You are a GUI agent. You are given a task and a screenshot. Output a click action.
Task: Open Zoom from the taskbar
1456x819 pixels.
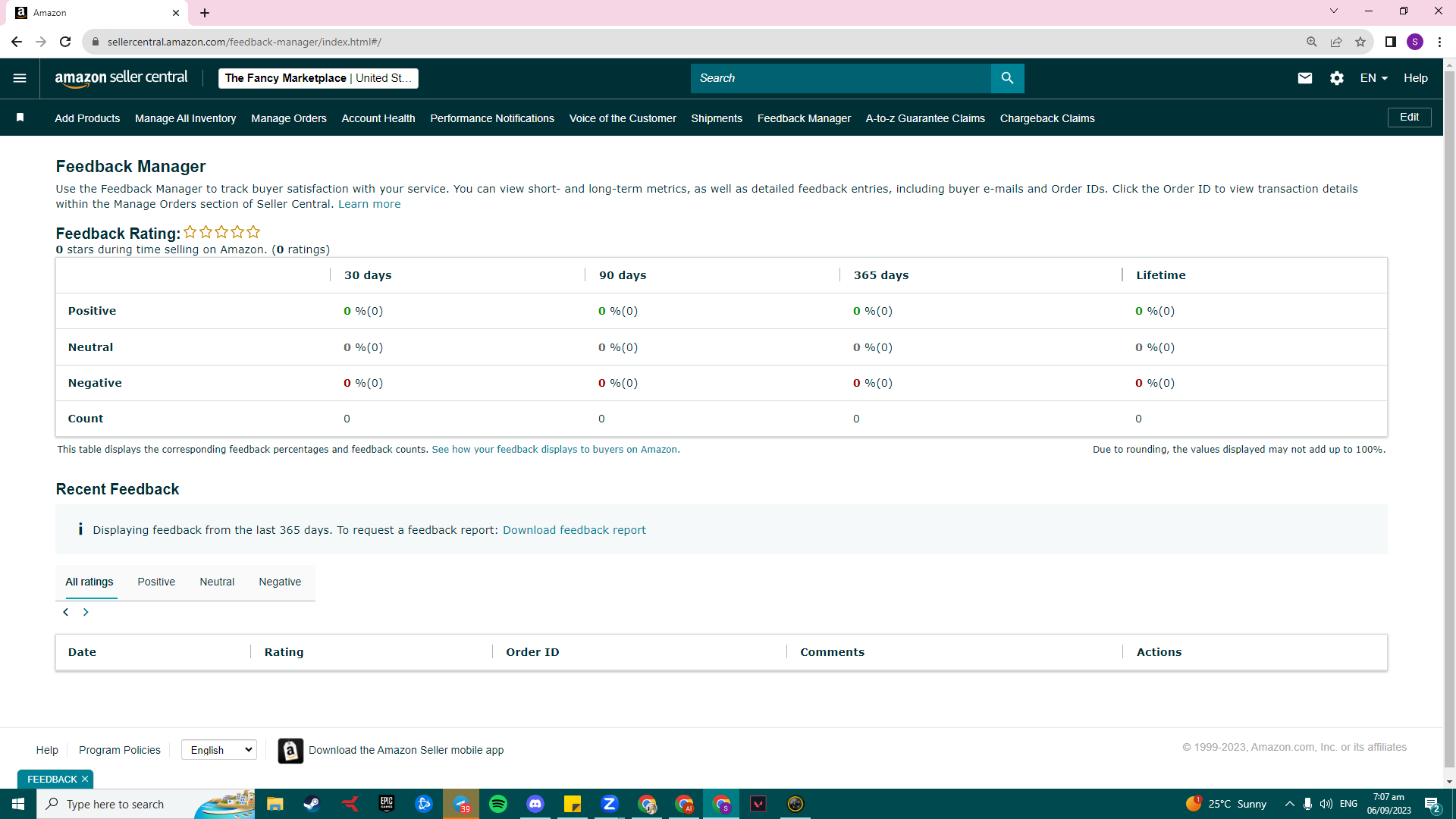(x=610, y=804)
